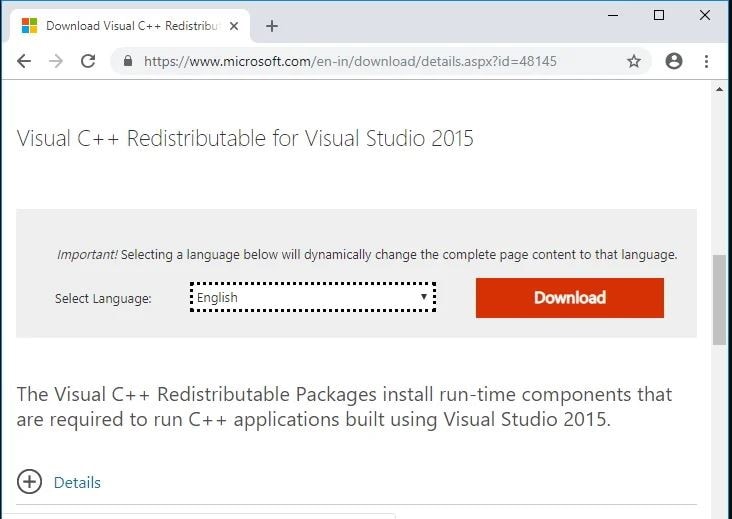
Task: Go back to the previous page
Action: point(24,61)
